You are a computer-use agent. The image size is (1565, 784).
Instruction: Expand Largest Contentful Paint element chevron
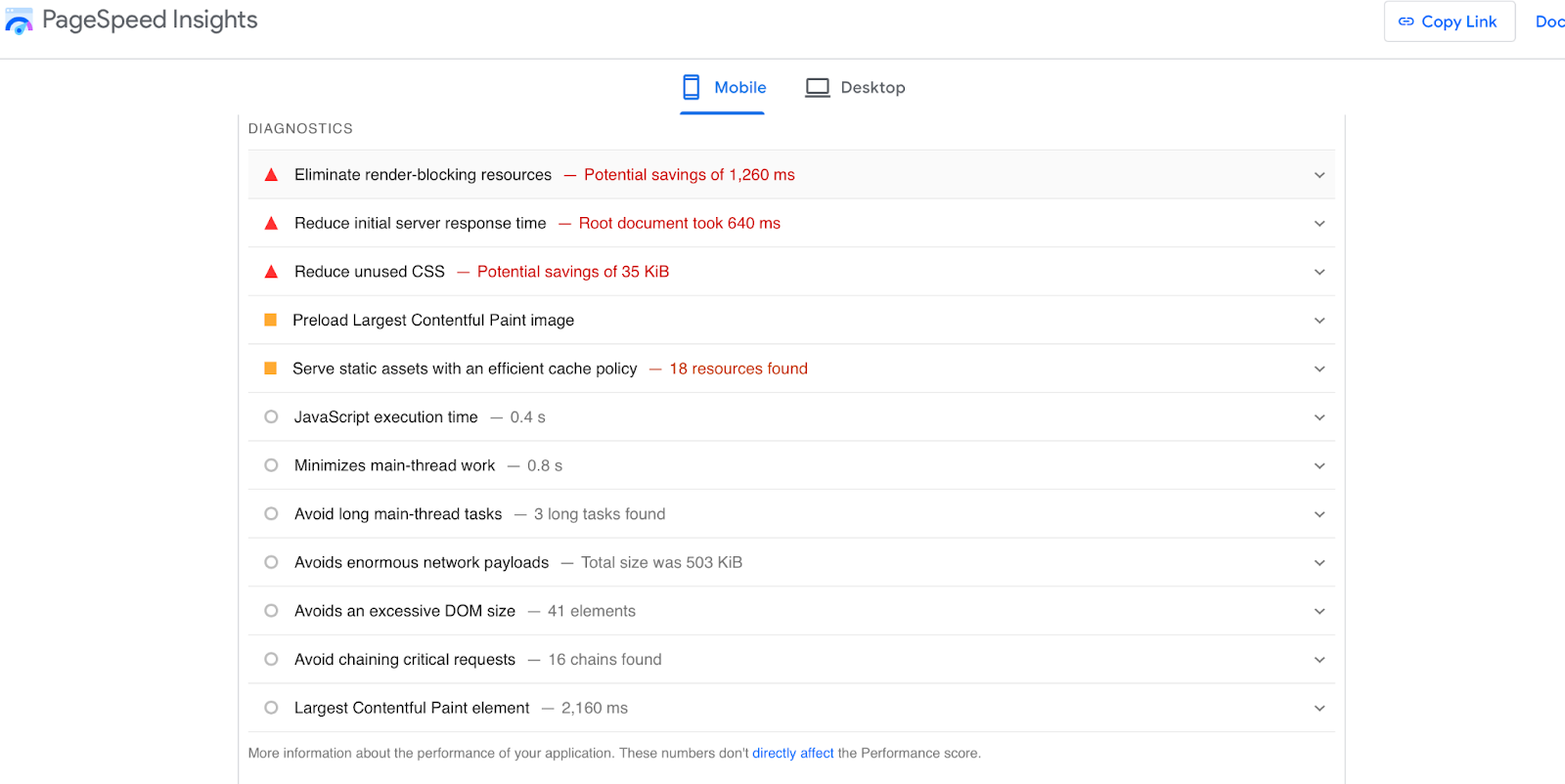click(1319, 708)
